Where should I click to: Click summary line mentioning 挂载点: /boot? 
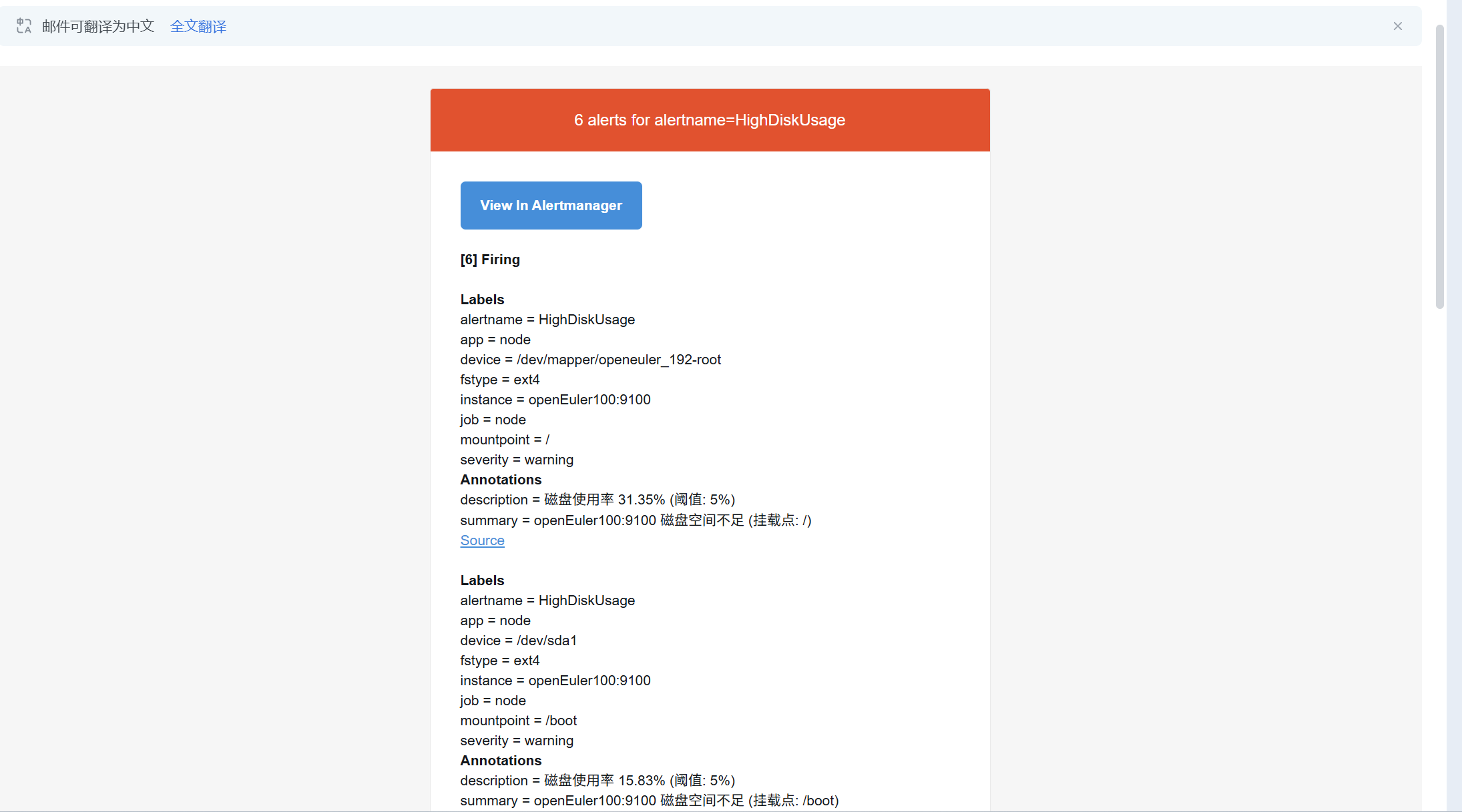[649, 801]
